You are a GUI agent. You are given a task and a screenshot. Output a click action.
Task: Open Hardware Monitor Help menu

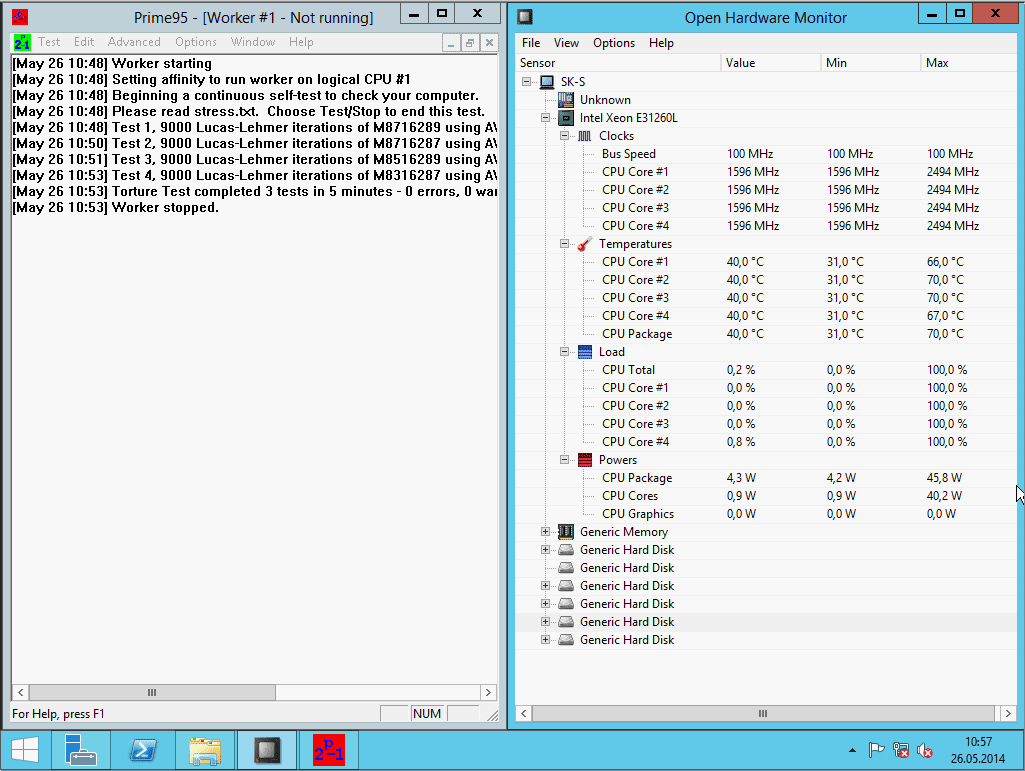661,43
